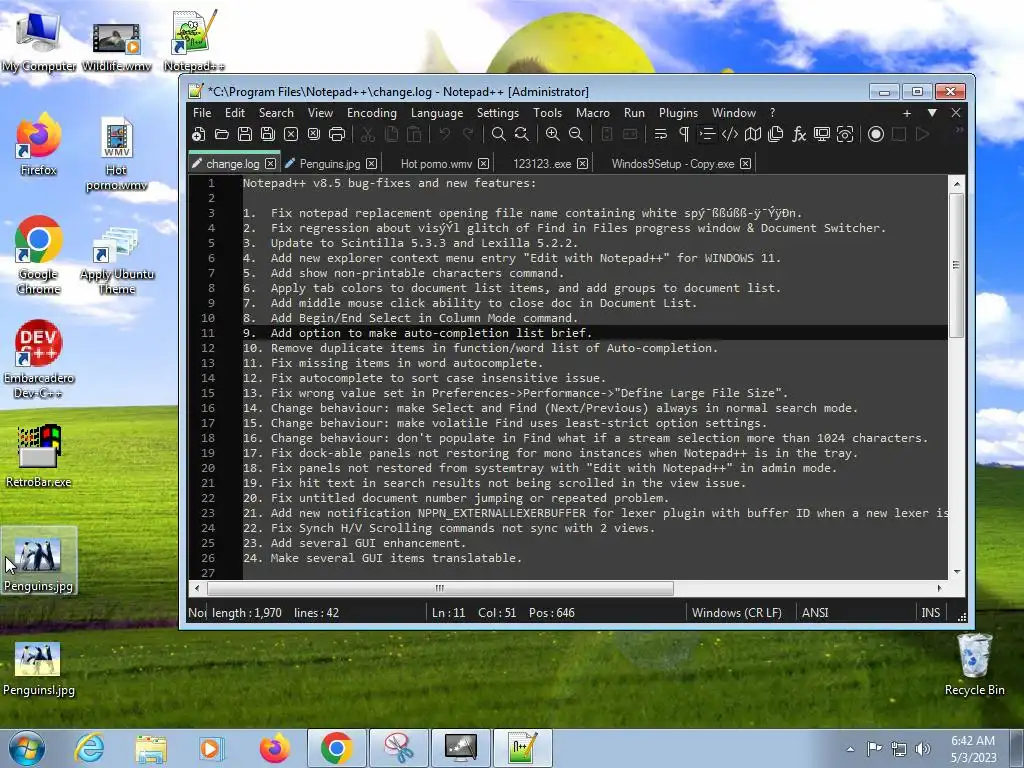Open the Document List icon
1024x768 pixels.
776,135
